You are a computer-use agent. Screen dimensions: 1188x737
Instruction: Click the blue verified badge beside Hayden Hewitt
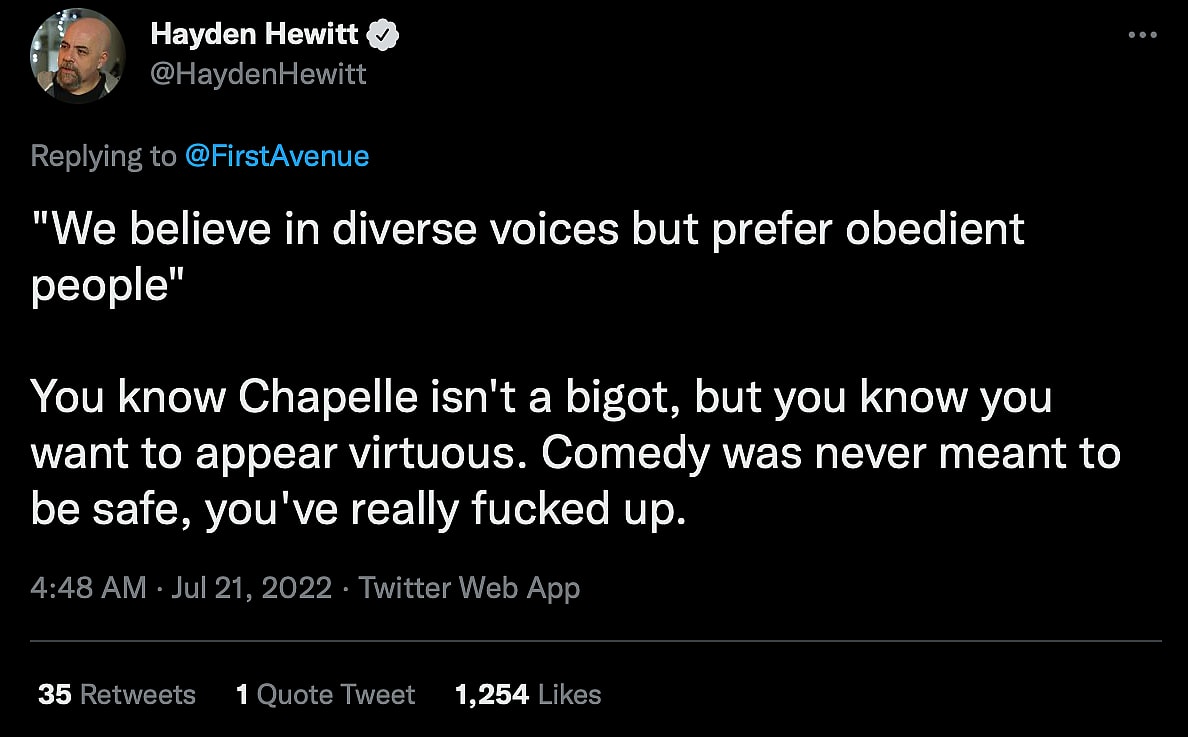point(383,35)
